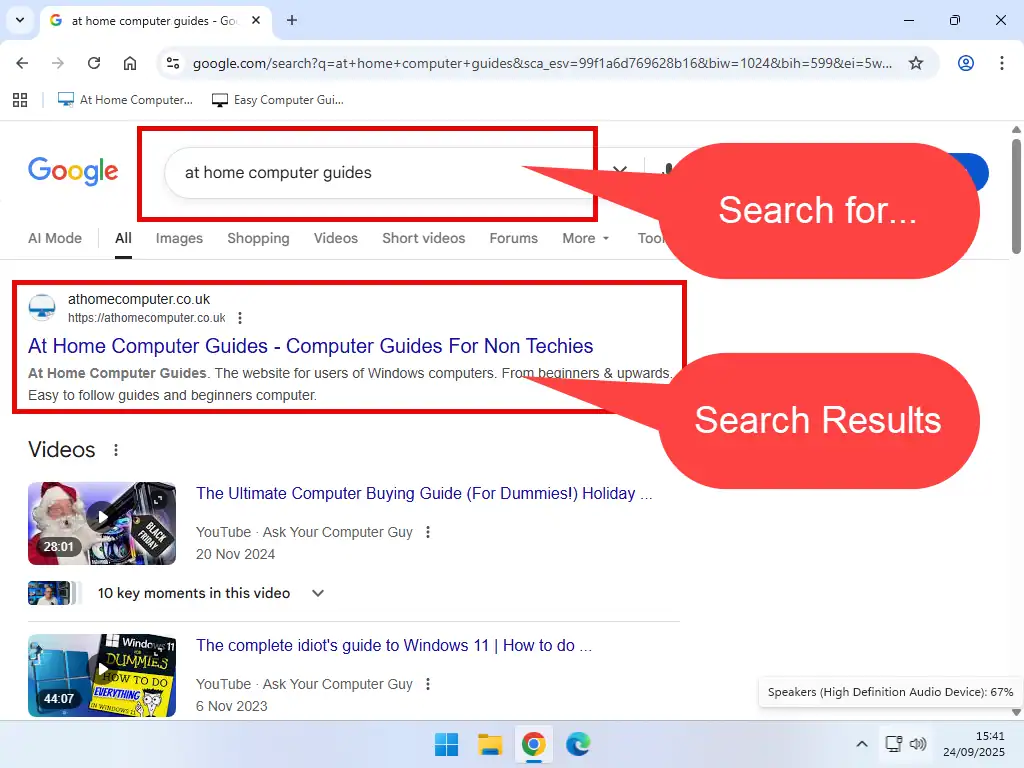Switch to the Images results tab

pos(179,238)
